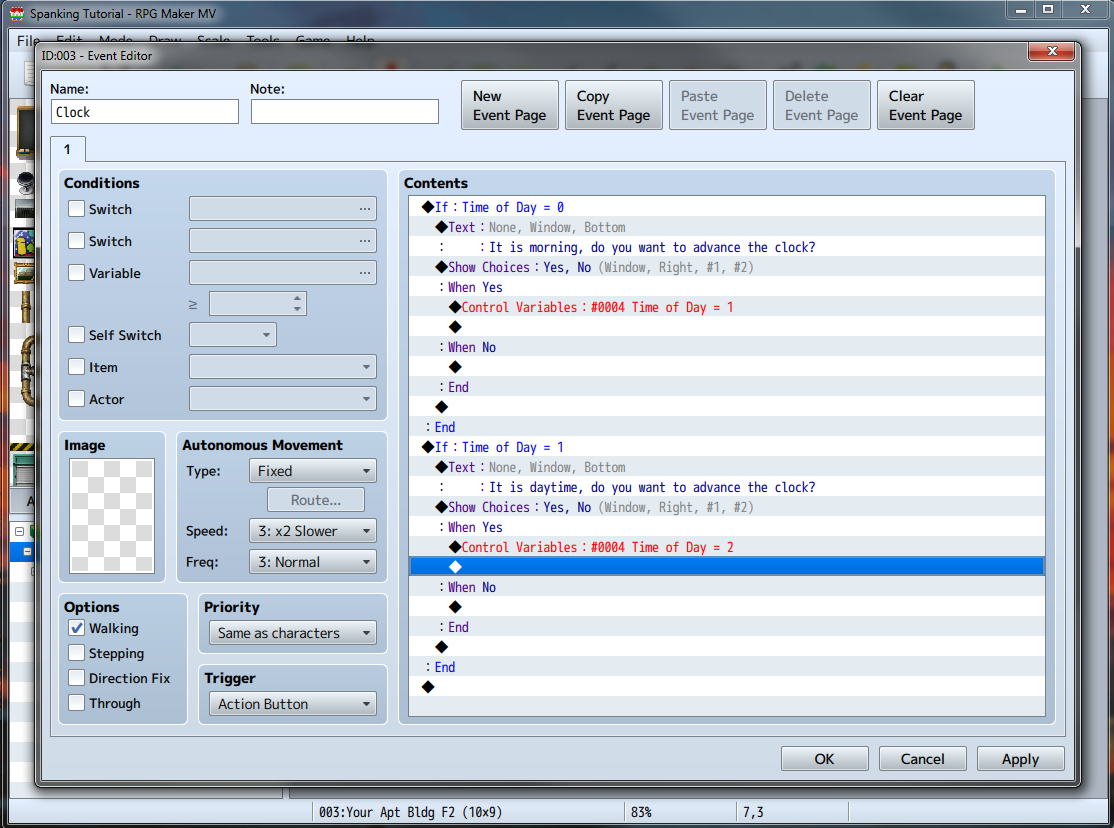1114x828 pixels.
Task: Tick the Self Switch condition checkbox
Action: 76,335
